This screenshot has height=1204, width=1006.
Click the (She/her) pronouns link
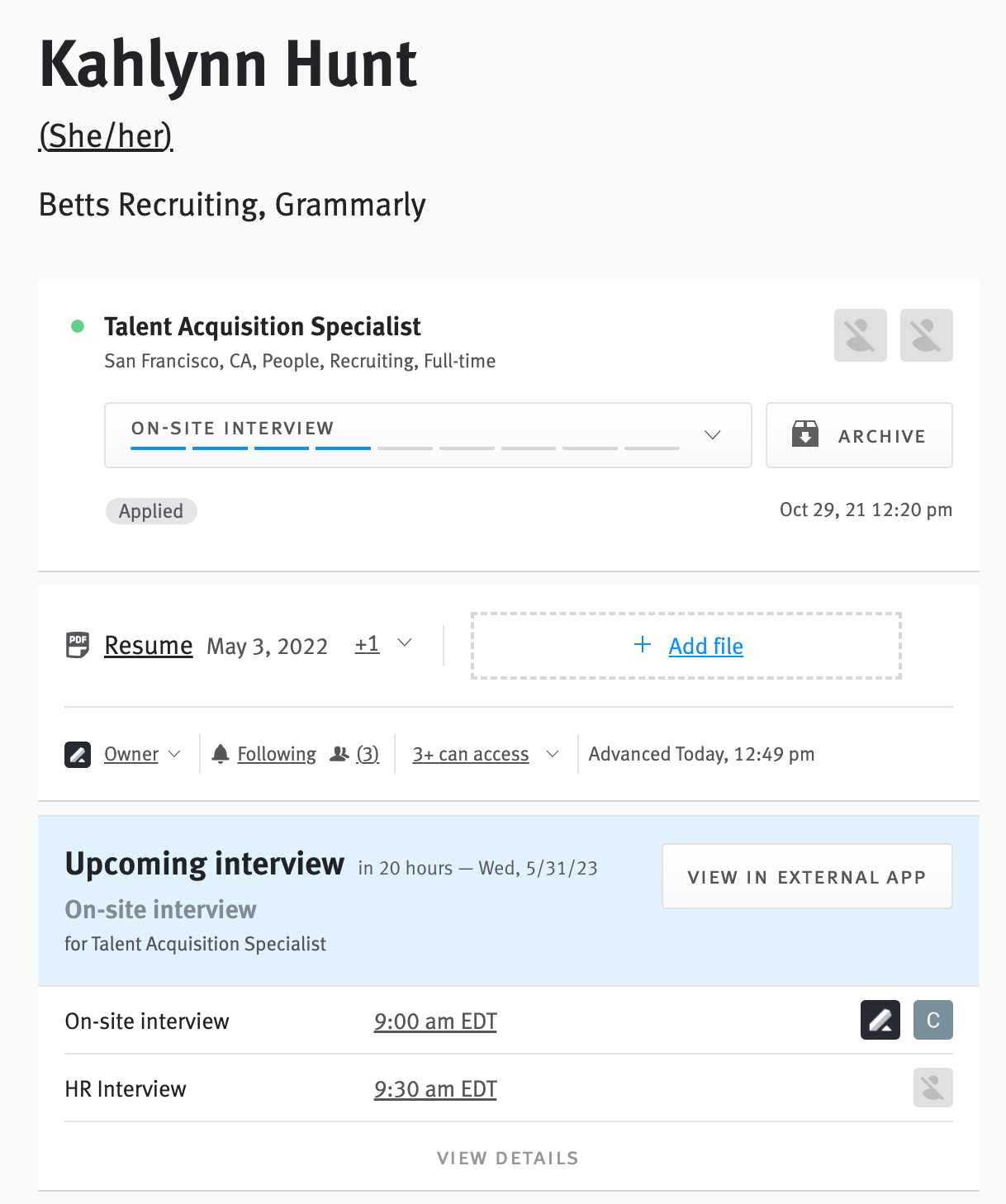pos(106,136)
